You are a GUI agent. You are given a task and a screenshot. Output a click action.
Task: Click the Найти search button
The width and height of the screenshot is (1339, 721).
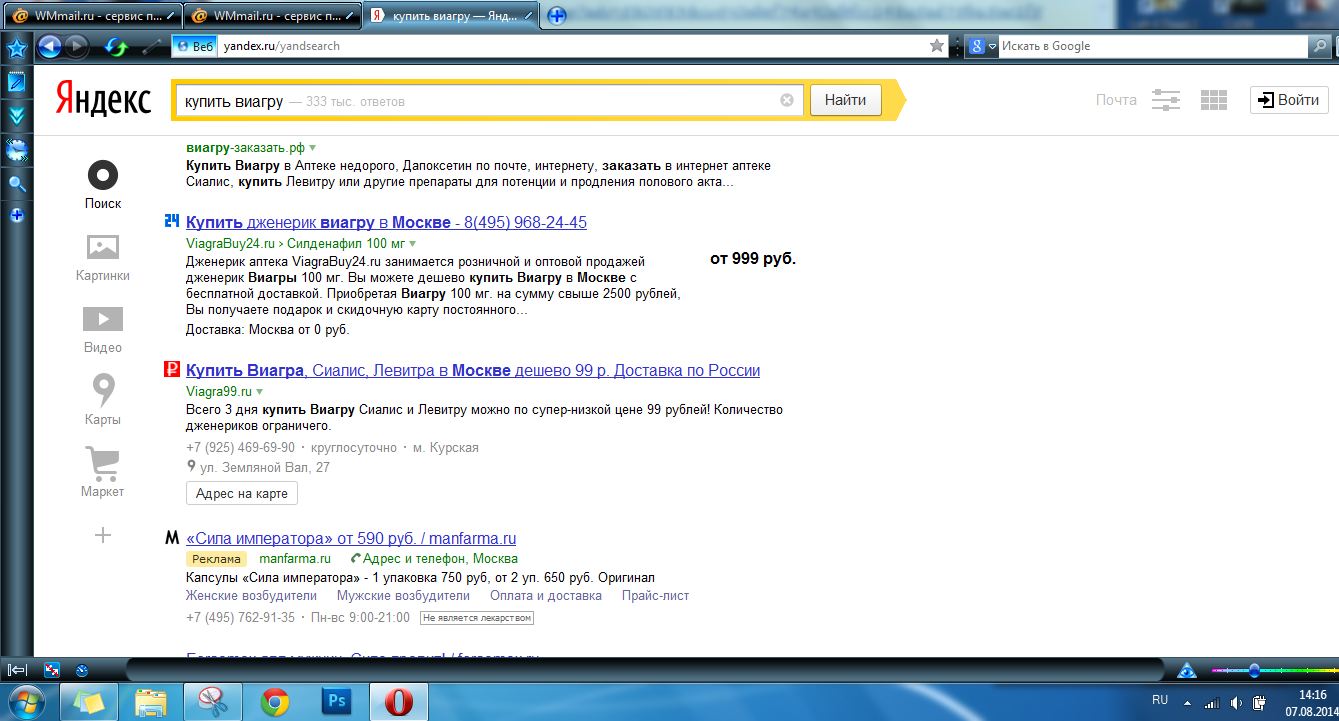pos(846,100)
